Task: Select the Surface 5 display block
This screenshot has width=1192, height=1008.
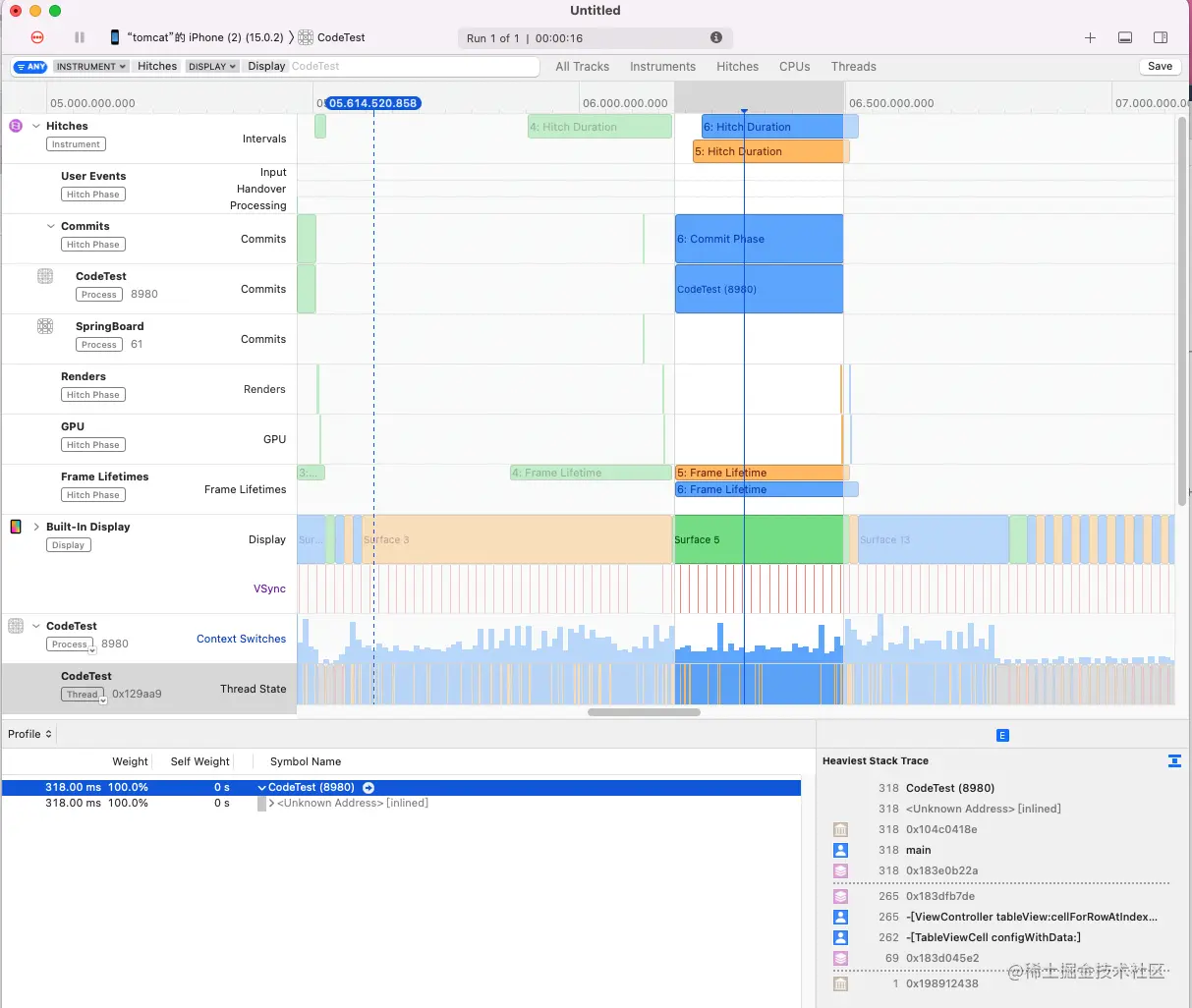Action: pyautogui.click(x=759, y=539)
